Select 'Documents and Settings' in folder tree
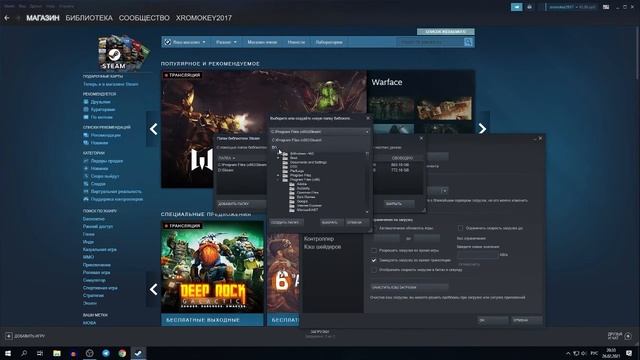640x360 pixels. (x=308, y=162)
